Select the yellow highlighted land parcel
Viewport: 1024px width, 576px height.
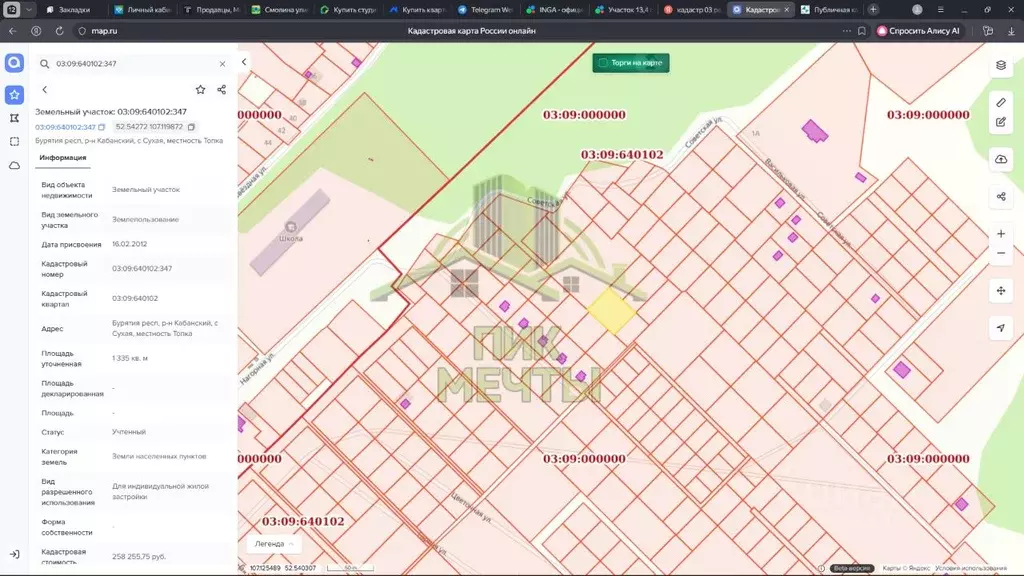pos(611,310)
